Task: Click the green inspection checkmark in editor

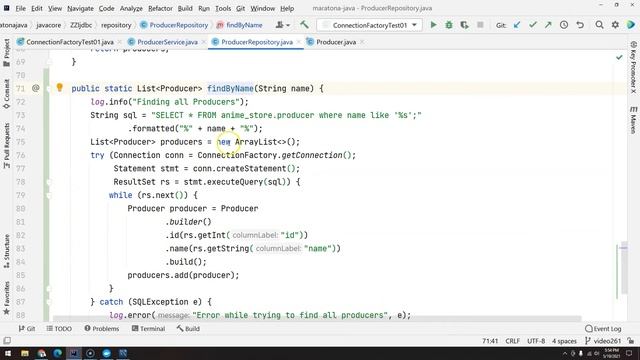Action: [x=619, y=58]
